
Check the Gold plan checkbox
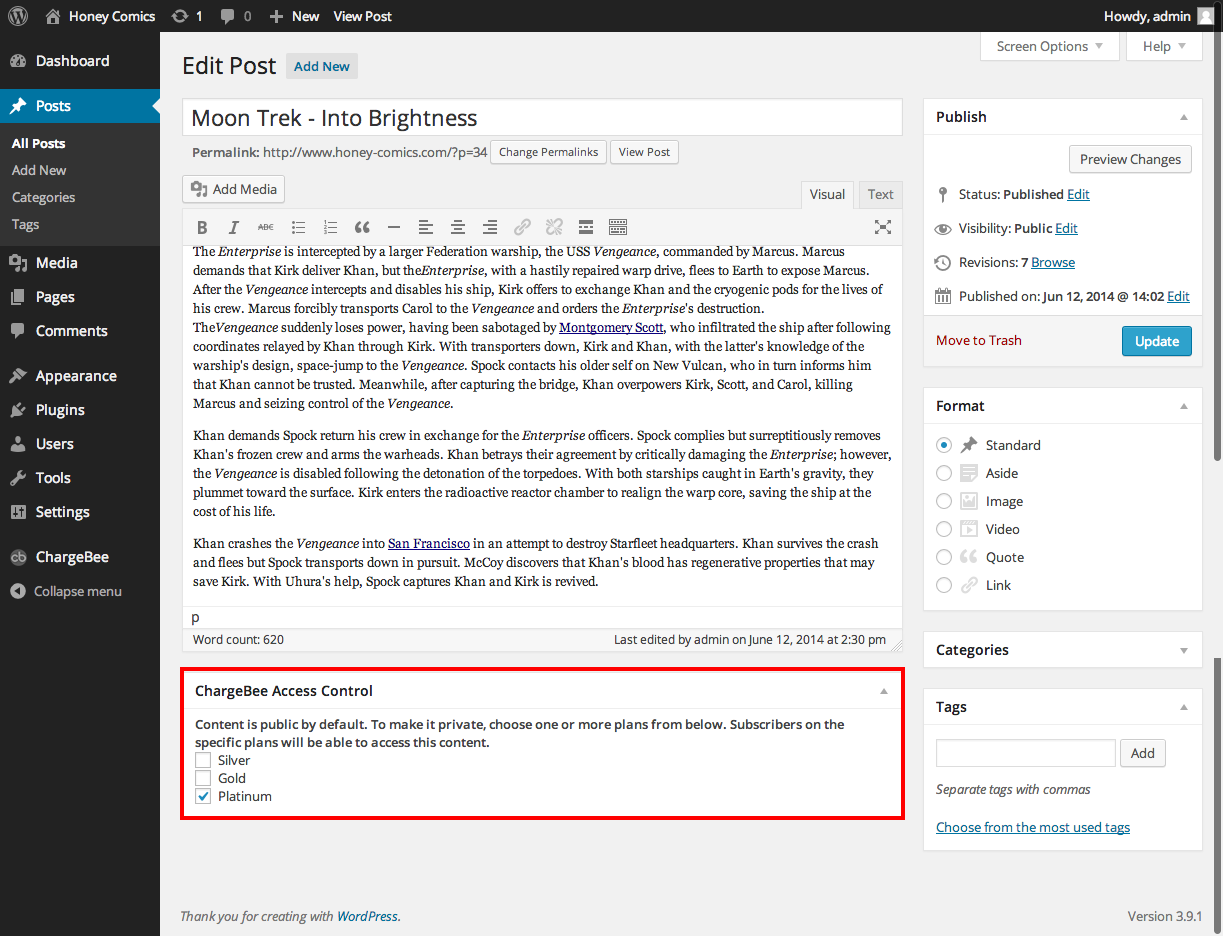pos(203,778)
